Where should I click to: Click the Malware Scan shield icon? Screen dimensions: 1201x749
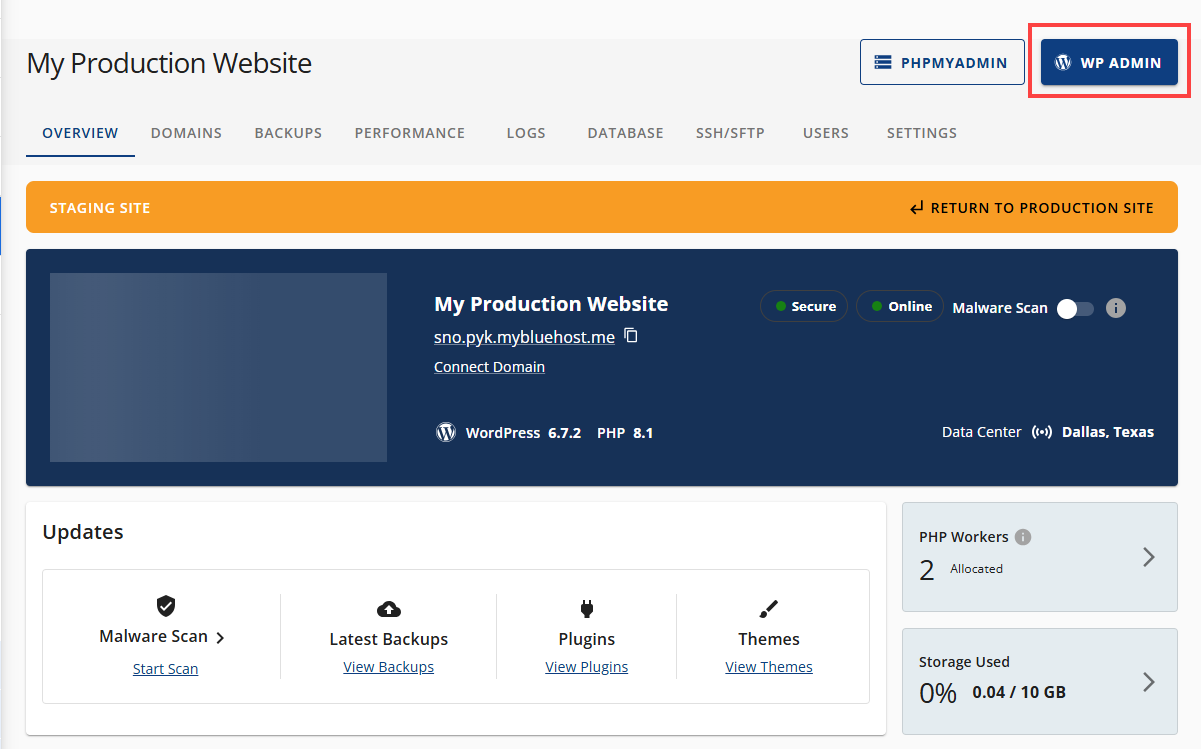coord(166,606)
